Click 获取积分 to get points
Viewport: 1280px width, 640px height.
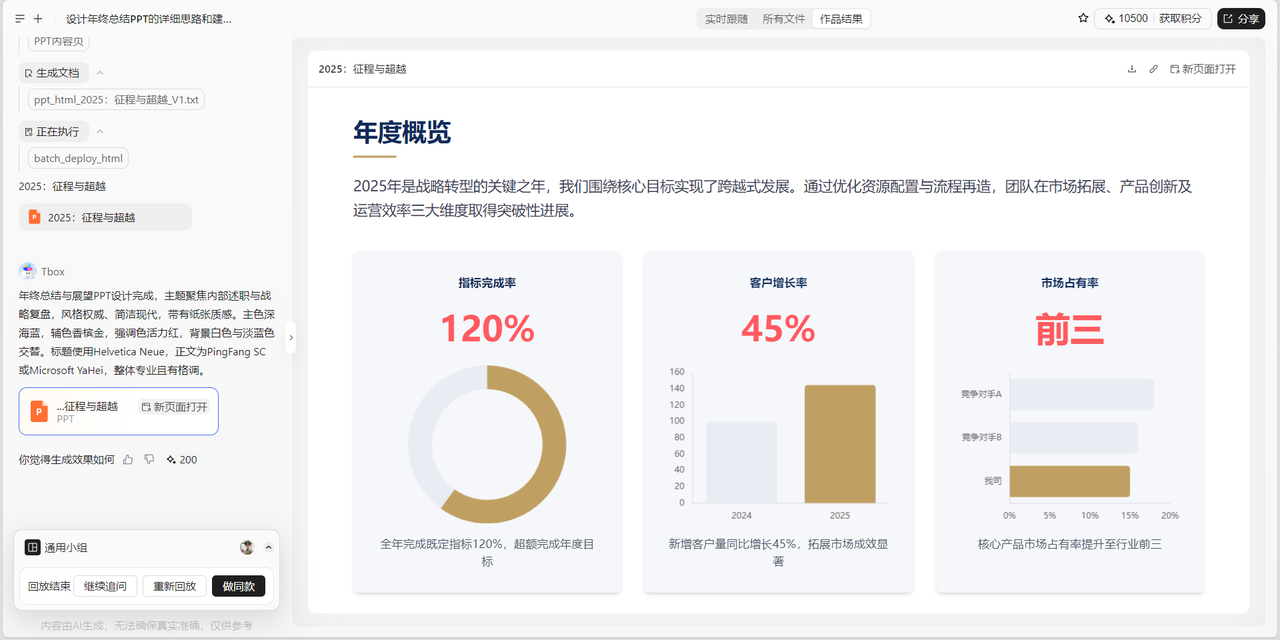click(x=1180, y=19)
